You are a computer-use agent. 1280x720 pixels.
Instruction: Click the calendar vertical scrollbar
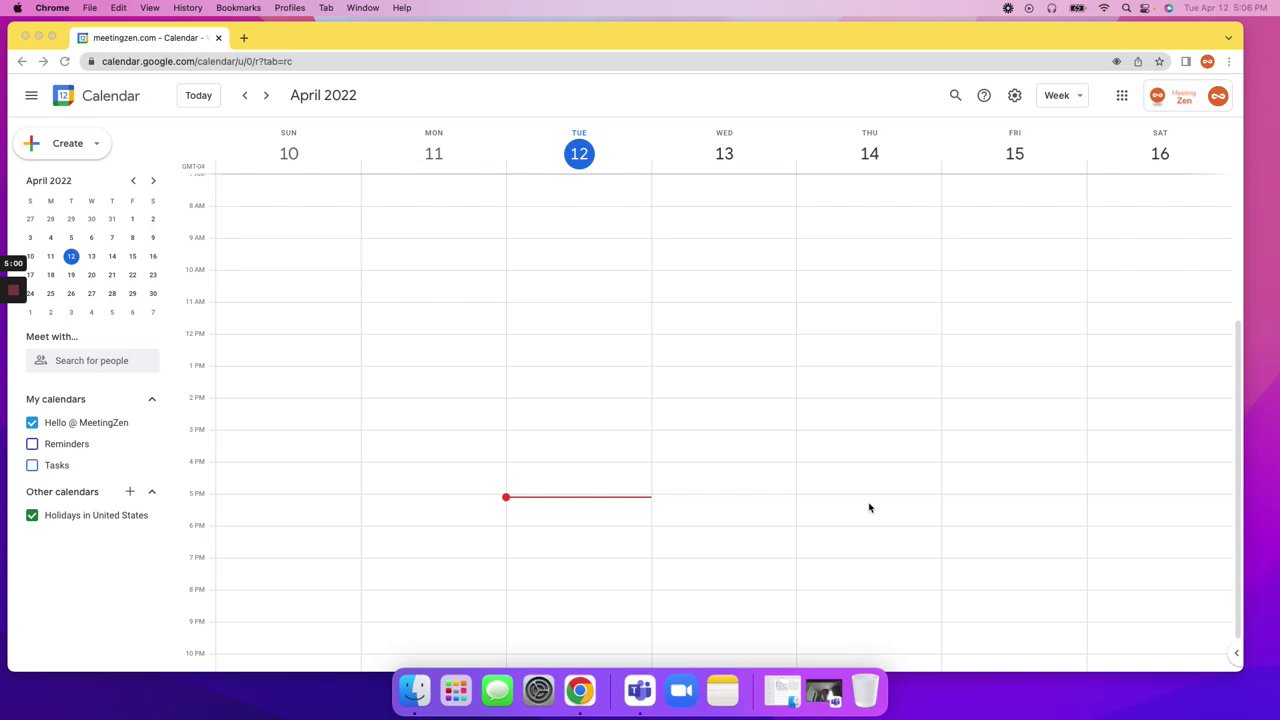(1237, 480)
